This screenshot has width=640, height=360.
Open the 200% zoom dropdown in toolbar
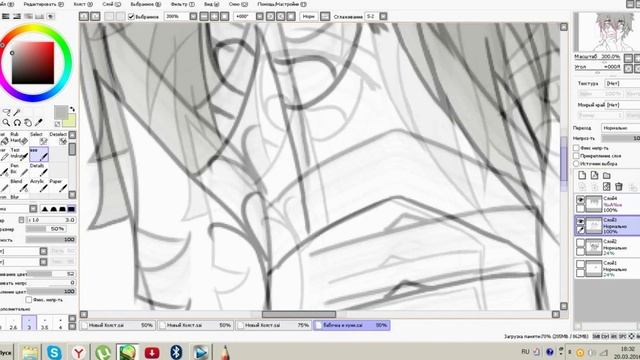(193, 16)
